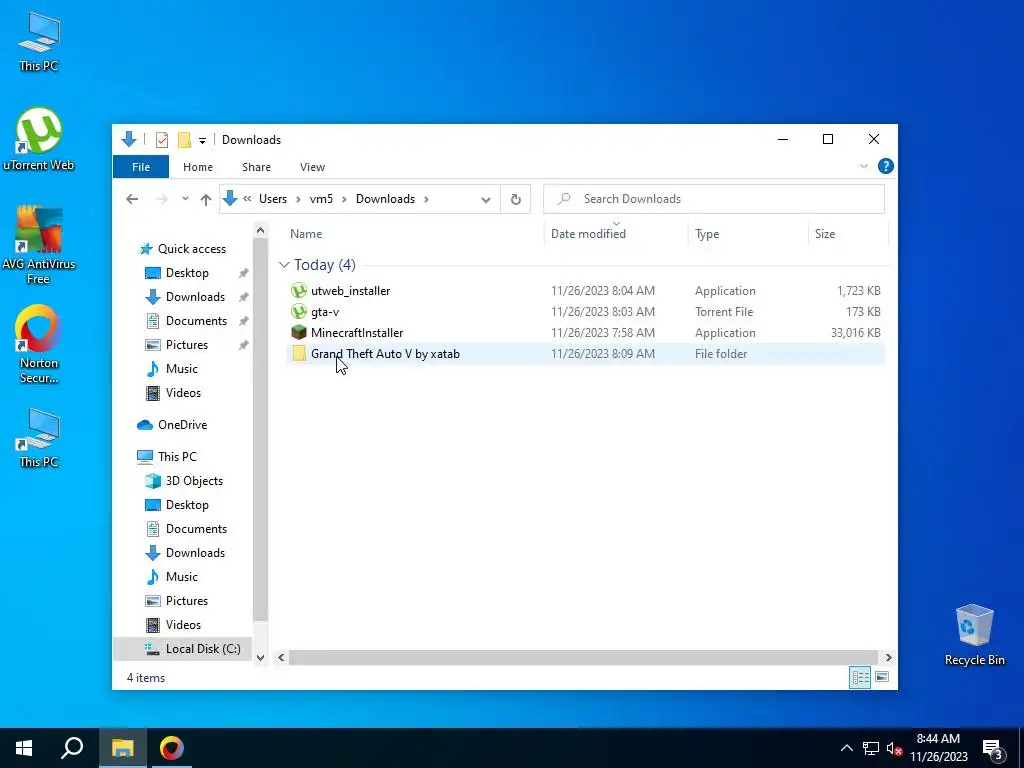
Task: Open Customize Quick Access Toolbar dropdown
Action: tap(202, 140)
